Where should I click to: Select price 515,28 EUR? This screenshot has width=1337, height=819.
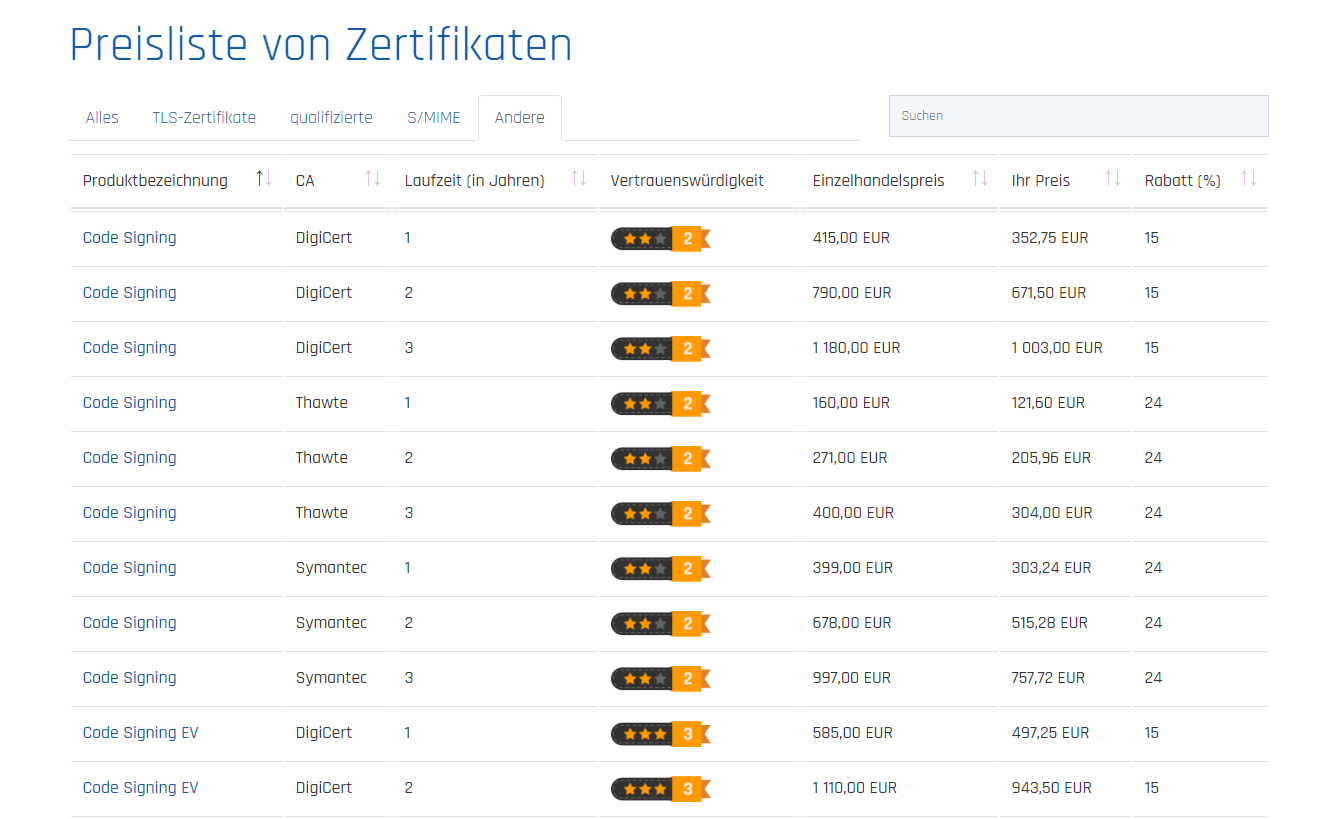coord(1050,623)
